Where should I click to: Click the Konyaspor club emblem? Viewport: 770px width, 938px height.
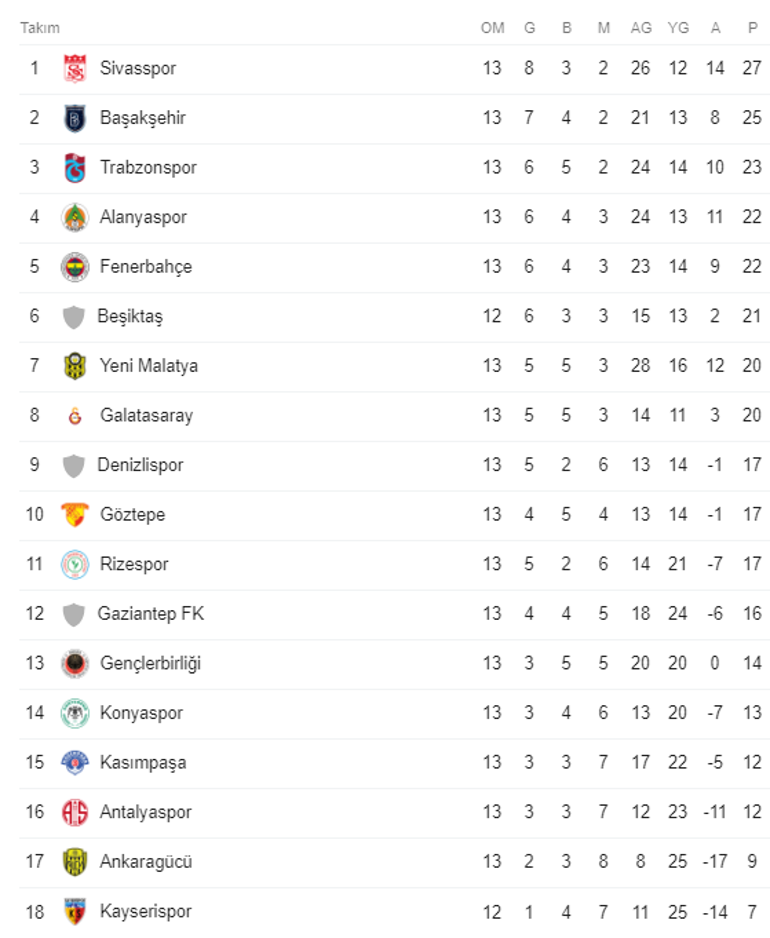(x=75, y=713)
